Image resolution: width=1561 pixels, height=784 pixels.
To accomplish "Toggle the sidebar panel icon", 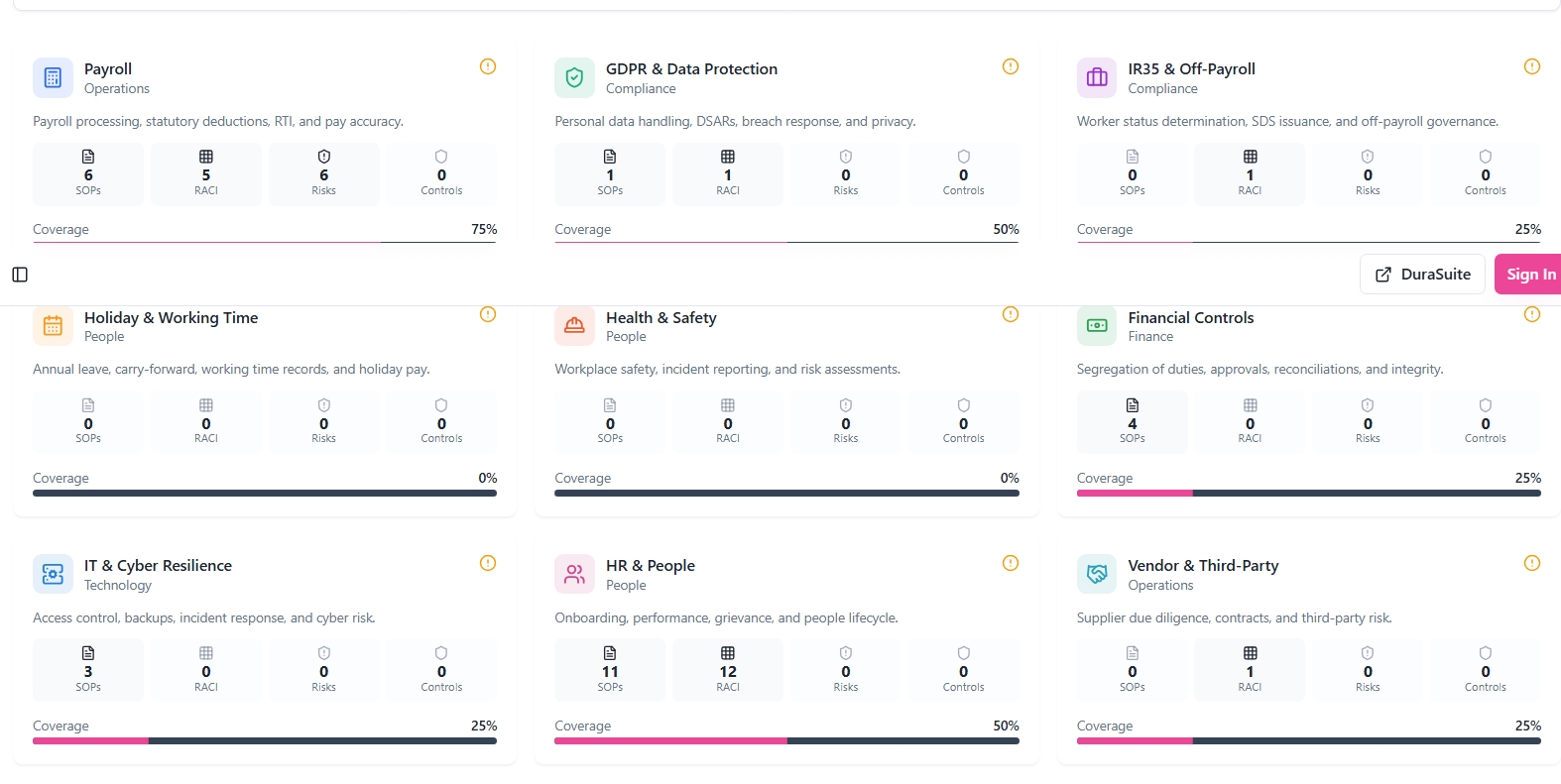I will click(x=20, y=275).
